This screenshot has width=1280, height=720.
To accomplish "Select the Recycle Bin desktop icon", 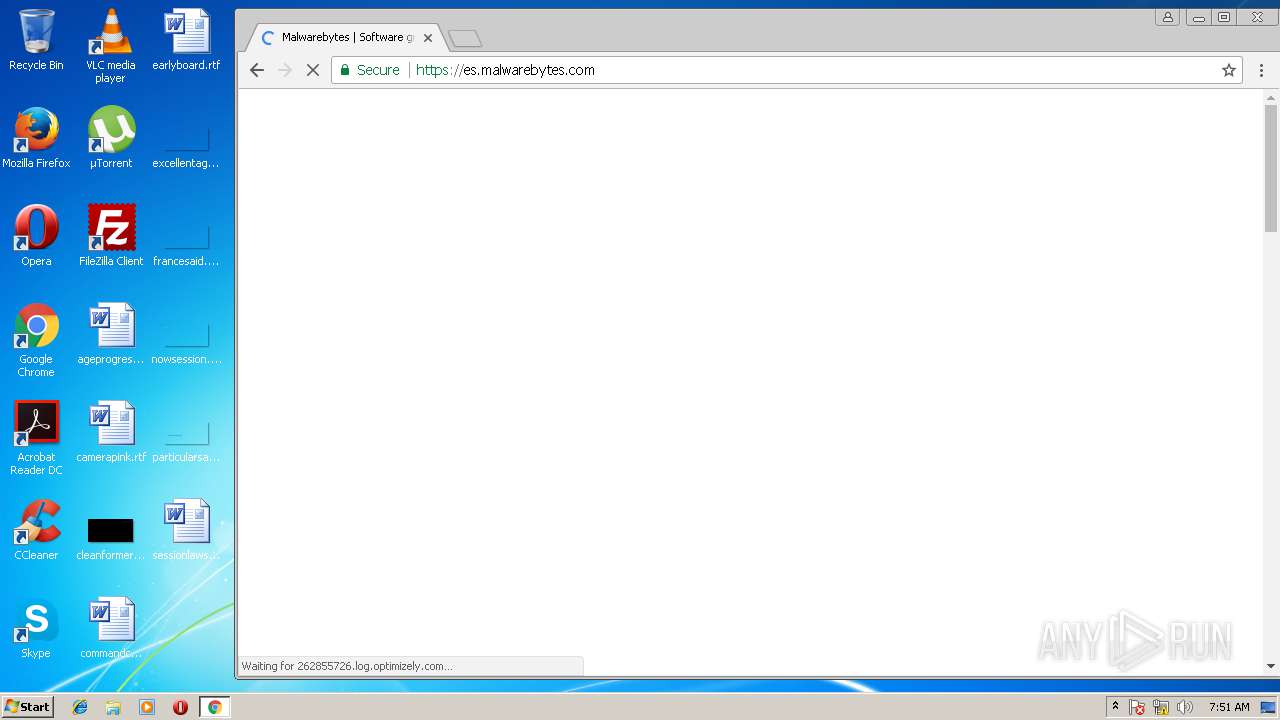I will point(36,41).
